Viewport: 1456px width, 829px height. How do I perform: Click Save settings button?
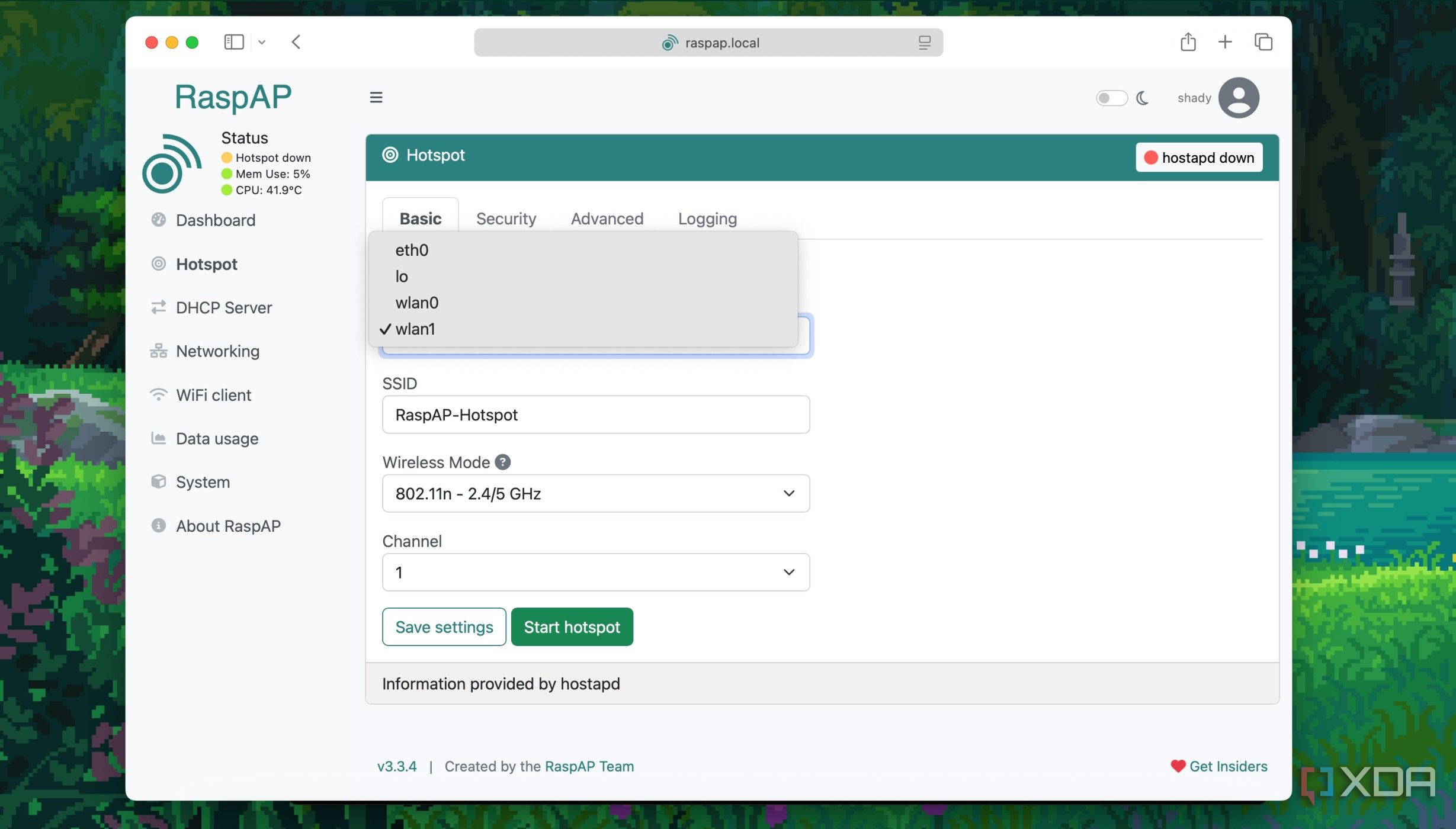click(444, 626)
